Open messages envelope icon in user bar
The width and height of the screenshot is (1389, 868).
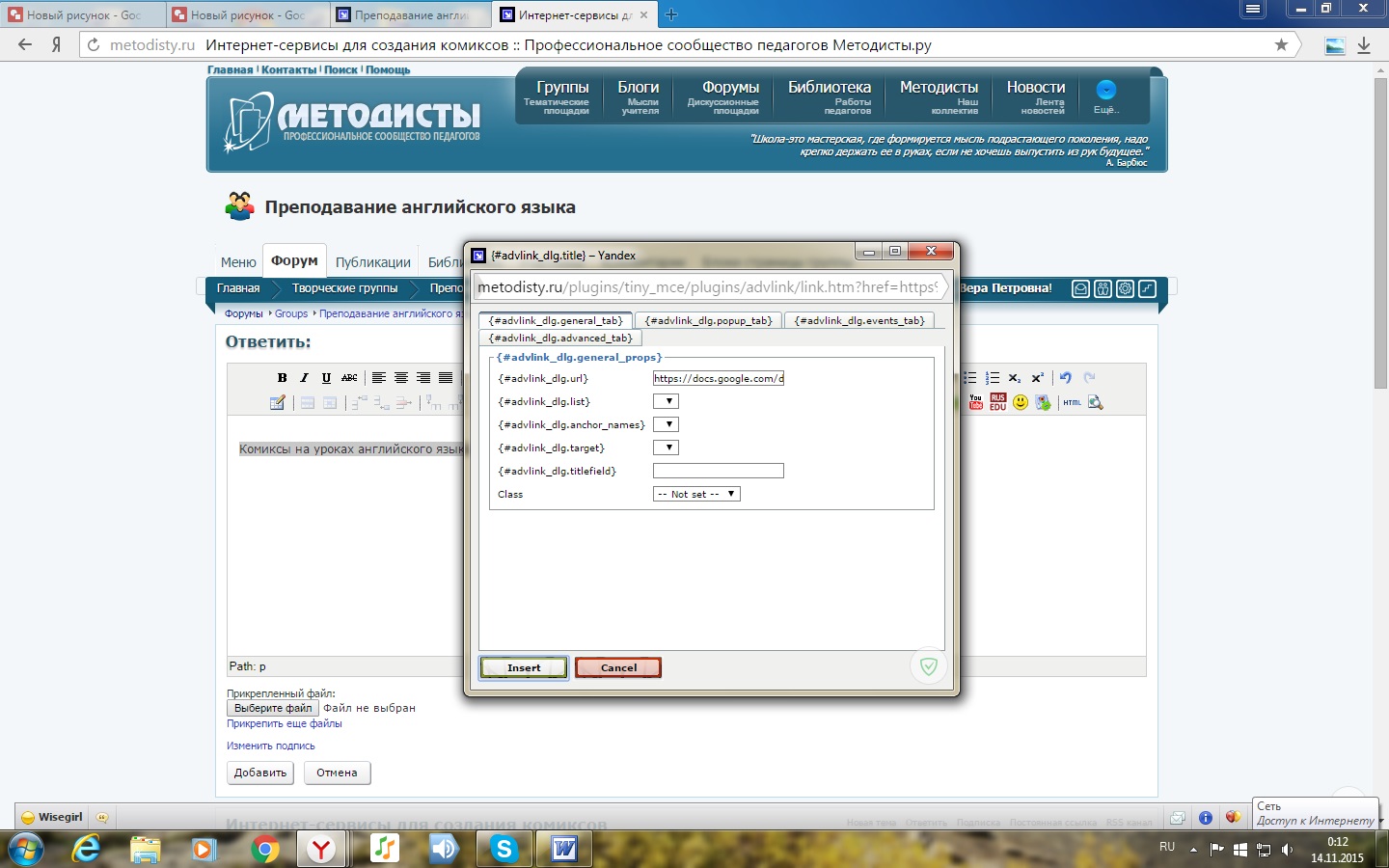tap(1080, 288)
